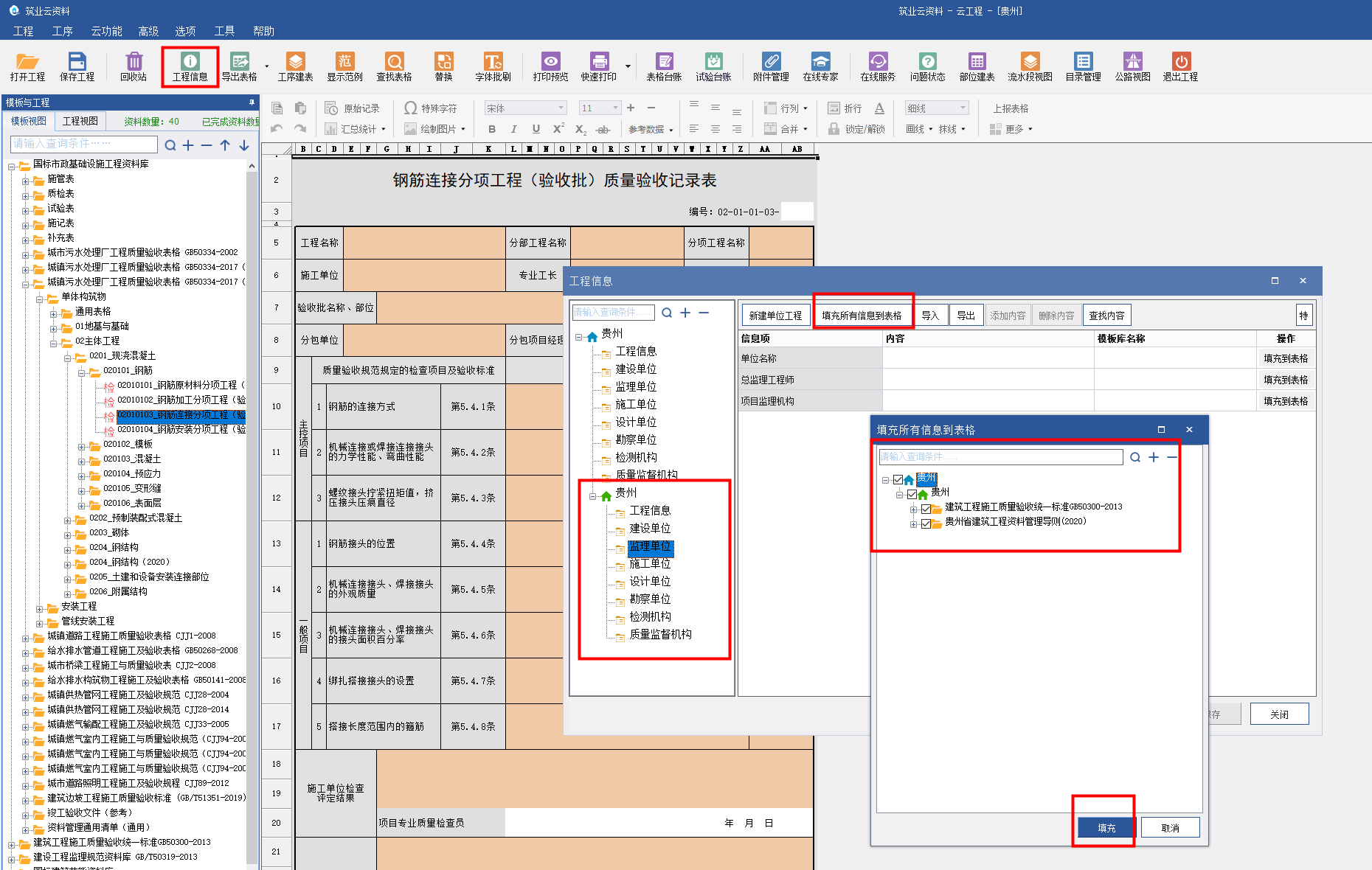This screenshot has height=870, width=1372.
Task: Expand 建筑工程施工质量验收统一标准 node in fill dialog
Action: coord(913,509)
